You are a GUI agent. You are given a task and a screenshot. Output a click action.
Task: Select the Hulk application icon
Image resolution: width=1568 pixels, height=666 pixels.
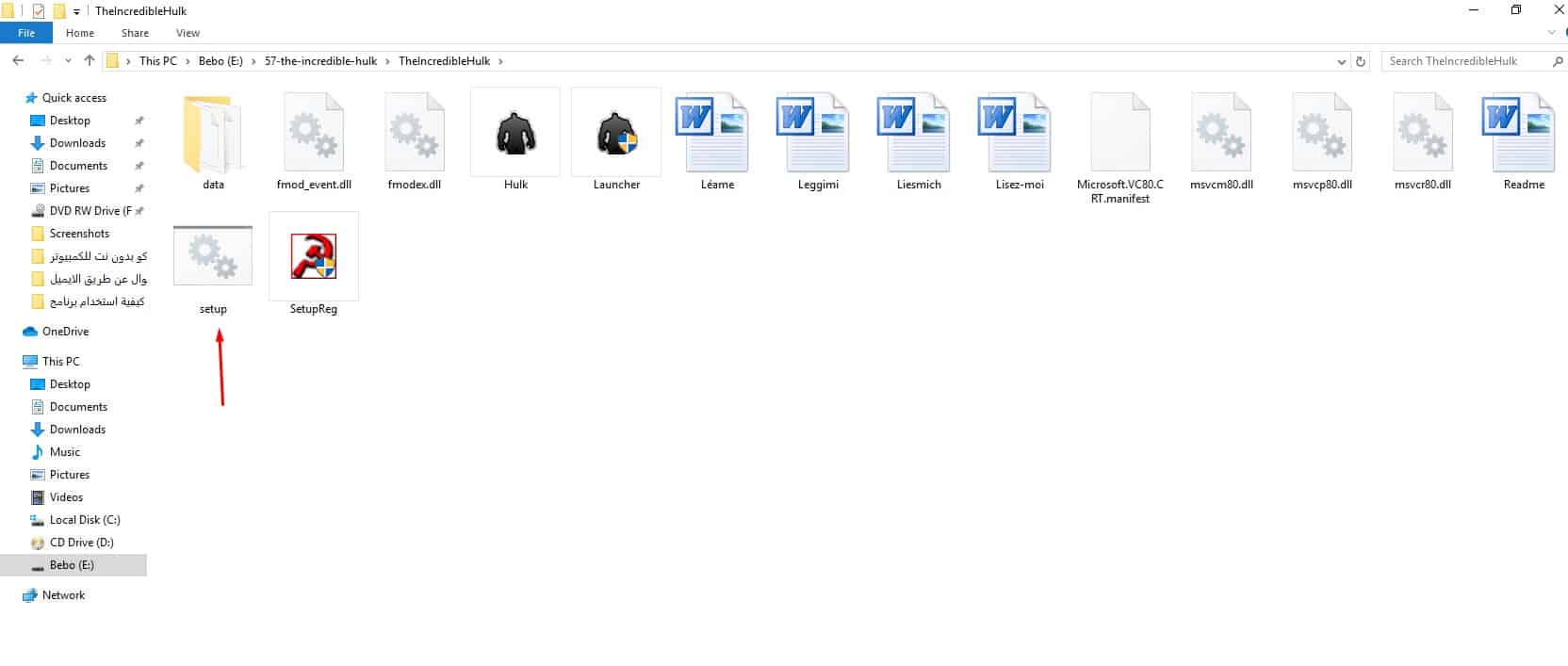click(x=515, y=135)
